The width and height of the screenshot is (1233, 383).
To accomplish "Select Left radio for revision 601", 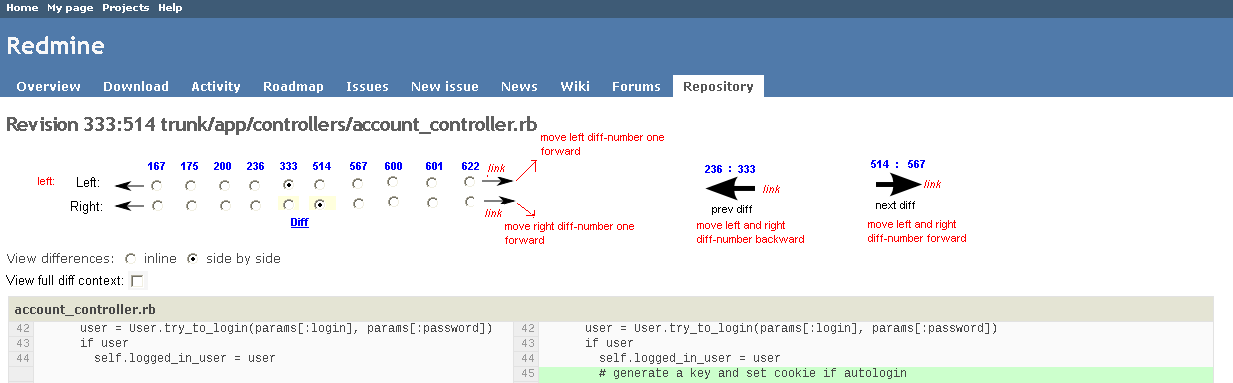I will point(433,183).
